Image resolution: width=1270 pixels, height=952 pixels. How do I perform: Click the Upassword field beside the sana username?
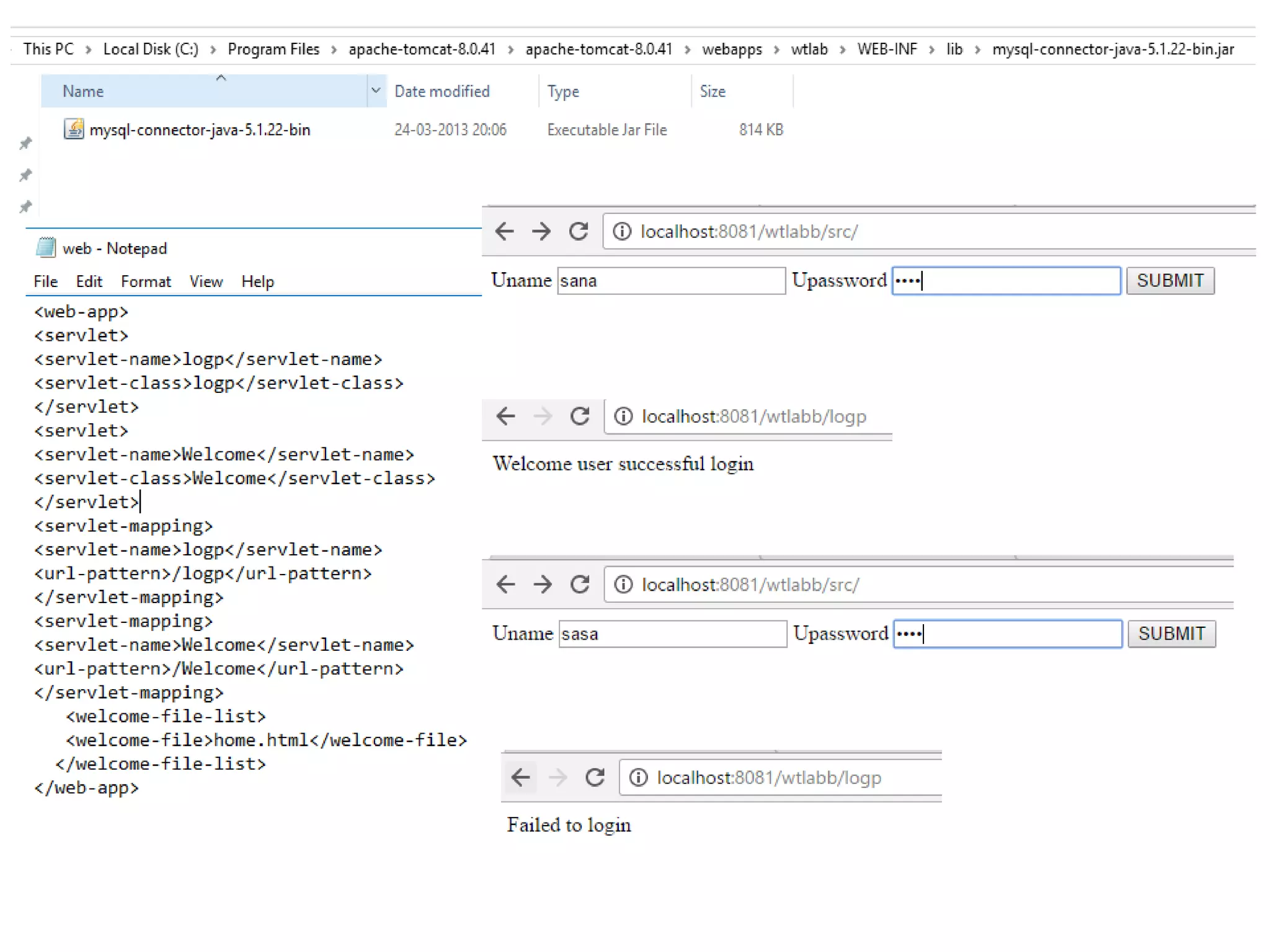(x=1006, y=281)
